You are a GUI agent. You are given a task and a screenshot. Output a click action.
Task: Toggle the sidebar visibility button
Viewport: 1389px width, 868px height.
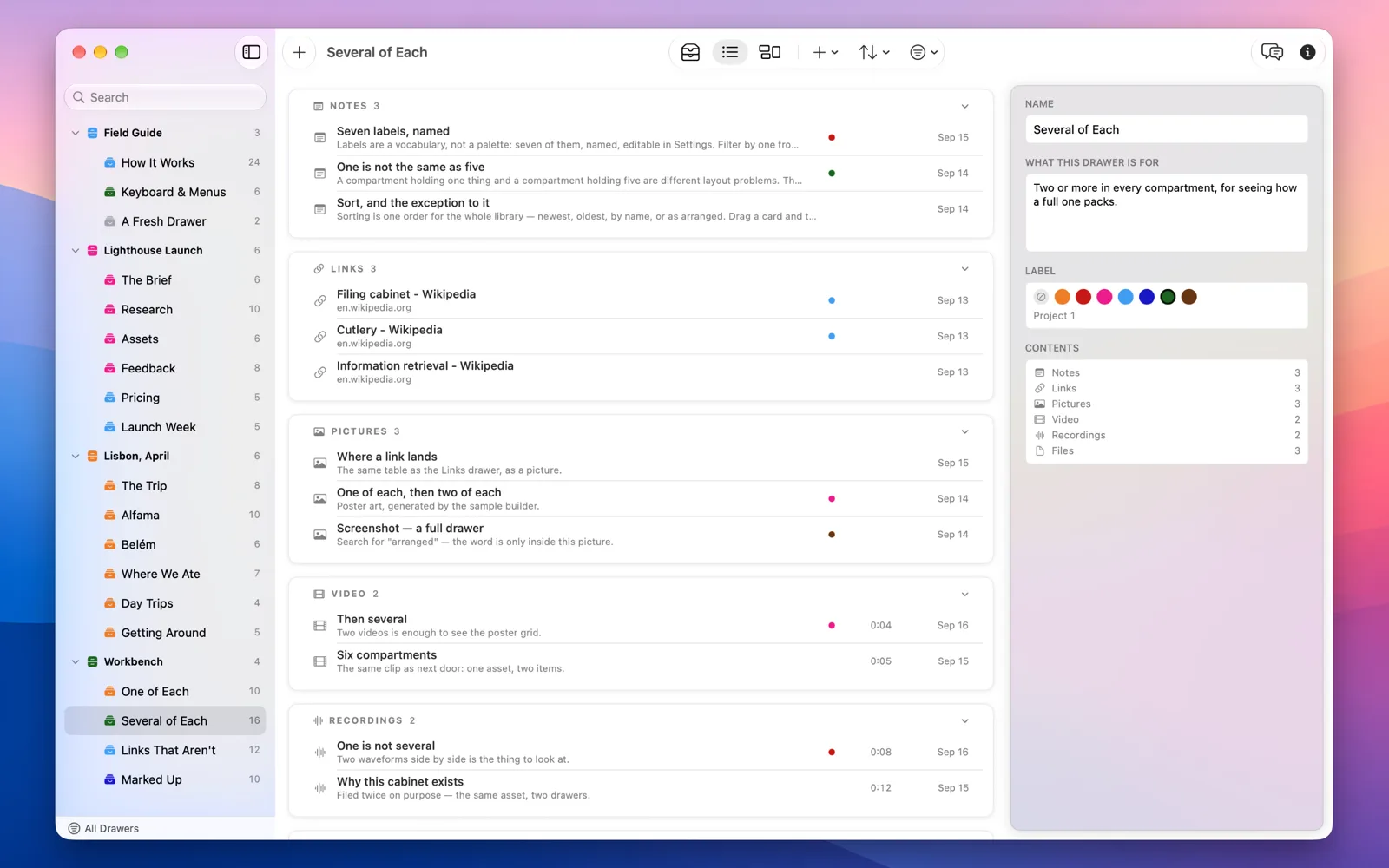click(252, 52)
